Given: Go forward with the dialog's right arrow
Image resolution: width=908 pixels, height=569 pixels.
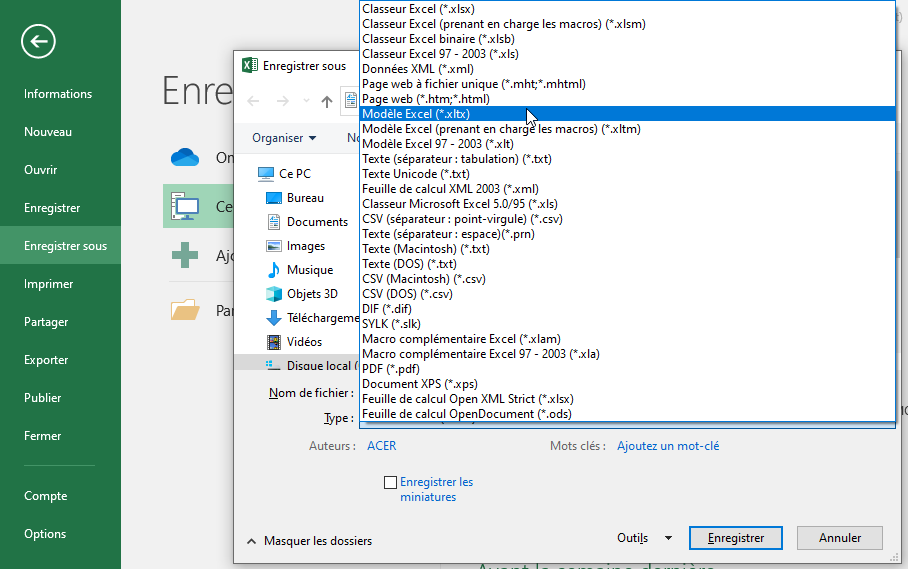Looking at the screenshot, I should [x=283, y=101].
